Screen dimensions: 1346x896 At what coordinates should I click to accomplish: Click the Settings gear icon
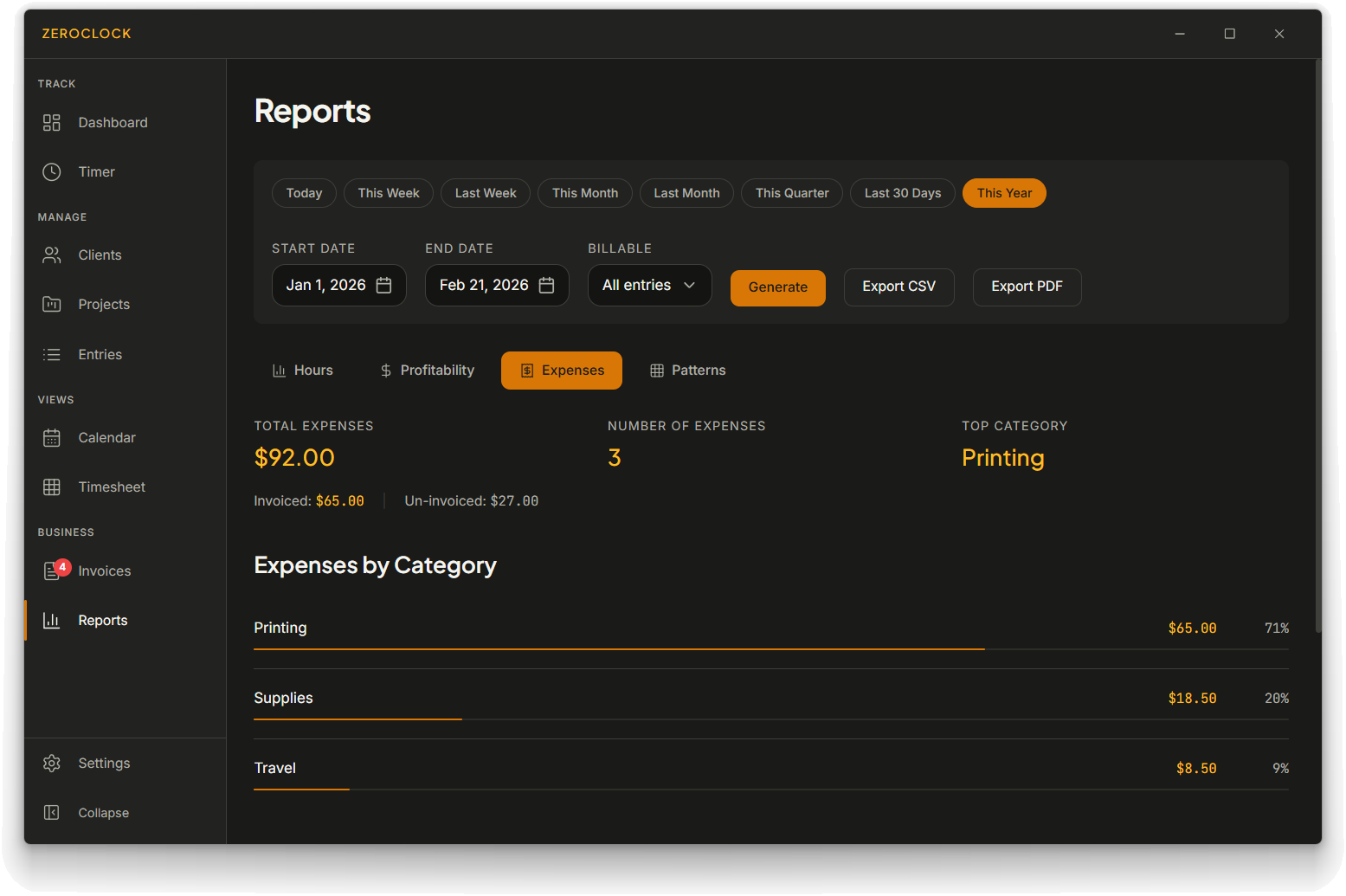click(52, 764)
